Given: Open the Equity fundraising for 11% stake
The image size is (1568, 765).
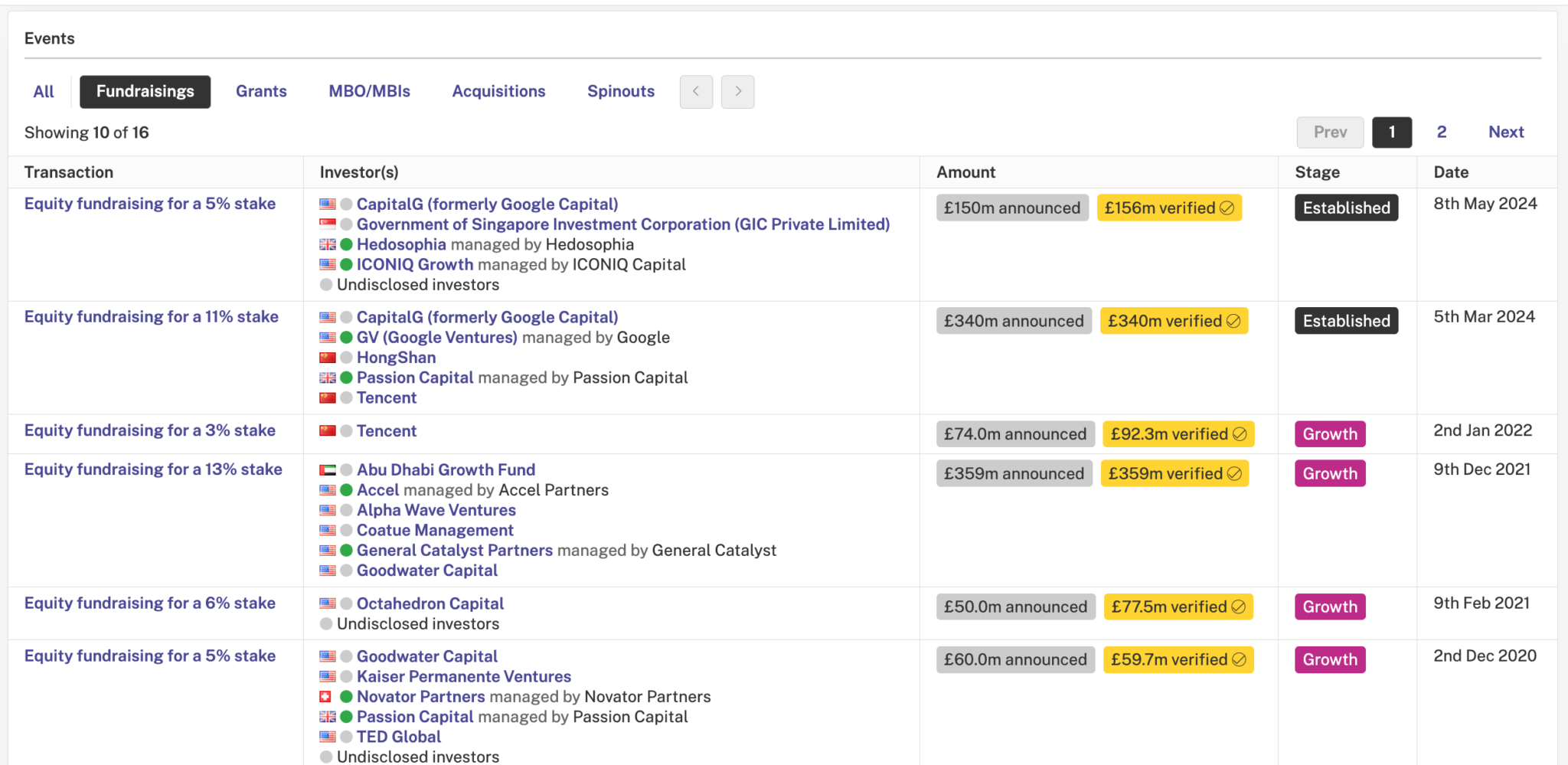Looking at the screenshot, I should coord(152,317).
